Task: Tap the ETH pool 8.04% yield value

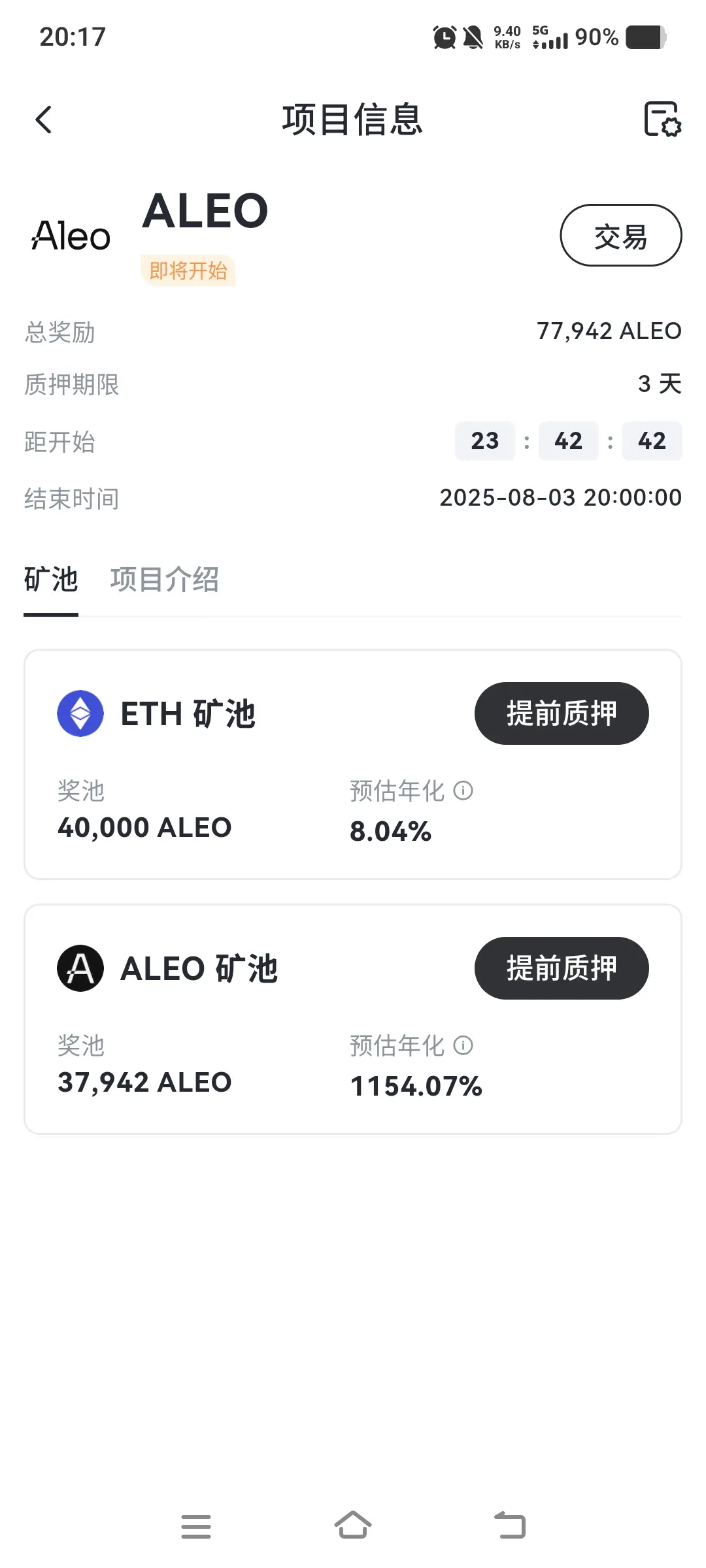Action: click(391, 832)
